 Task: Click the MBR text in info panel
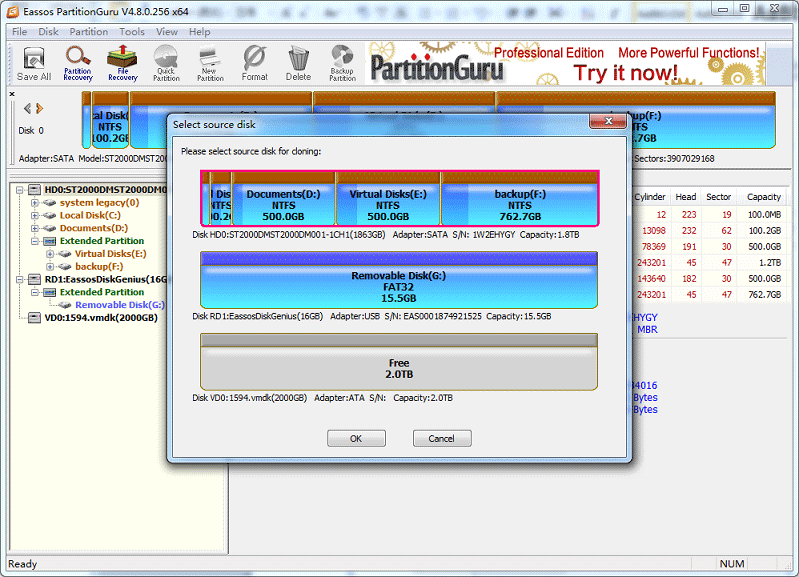point(647,330)
